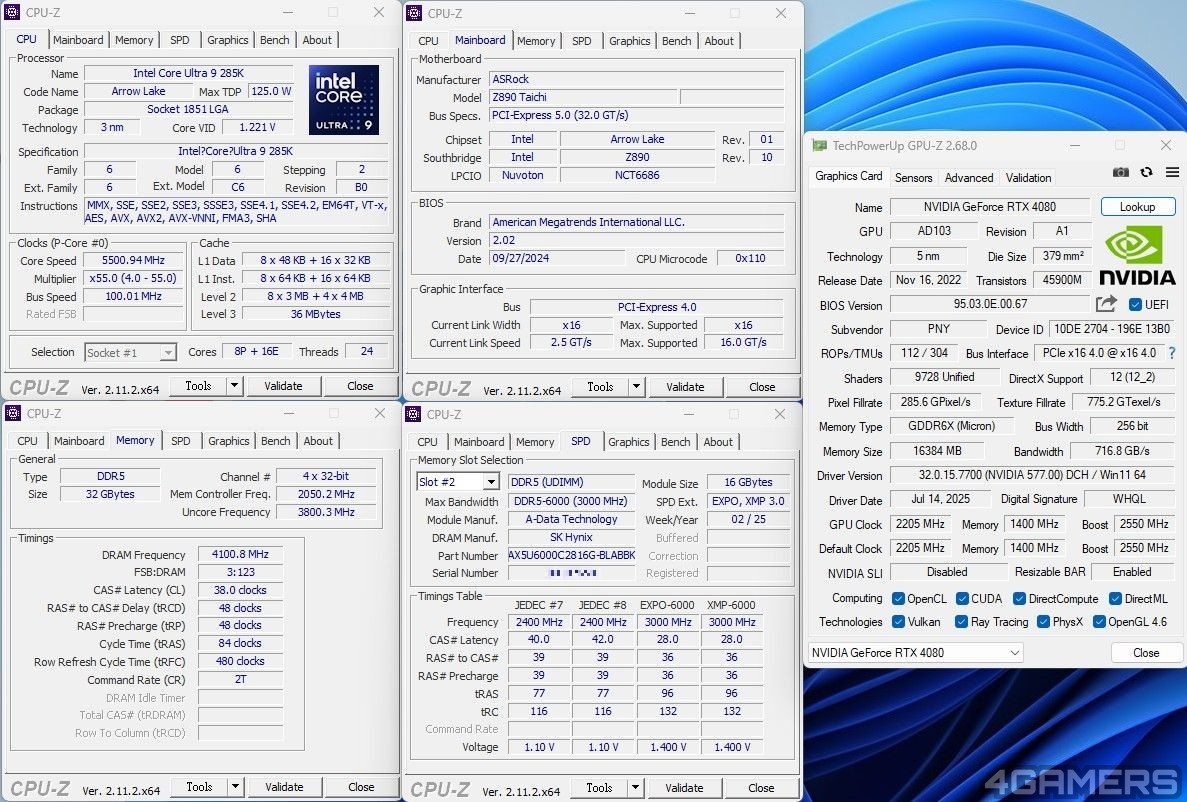Click the Tools button in the SPD window
This screenshot has width=1187, height=802.
tap(599, 788)
